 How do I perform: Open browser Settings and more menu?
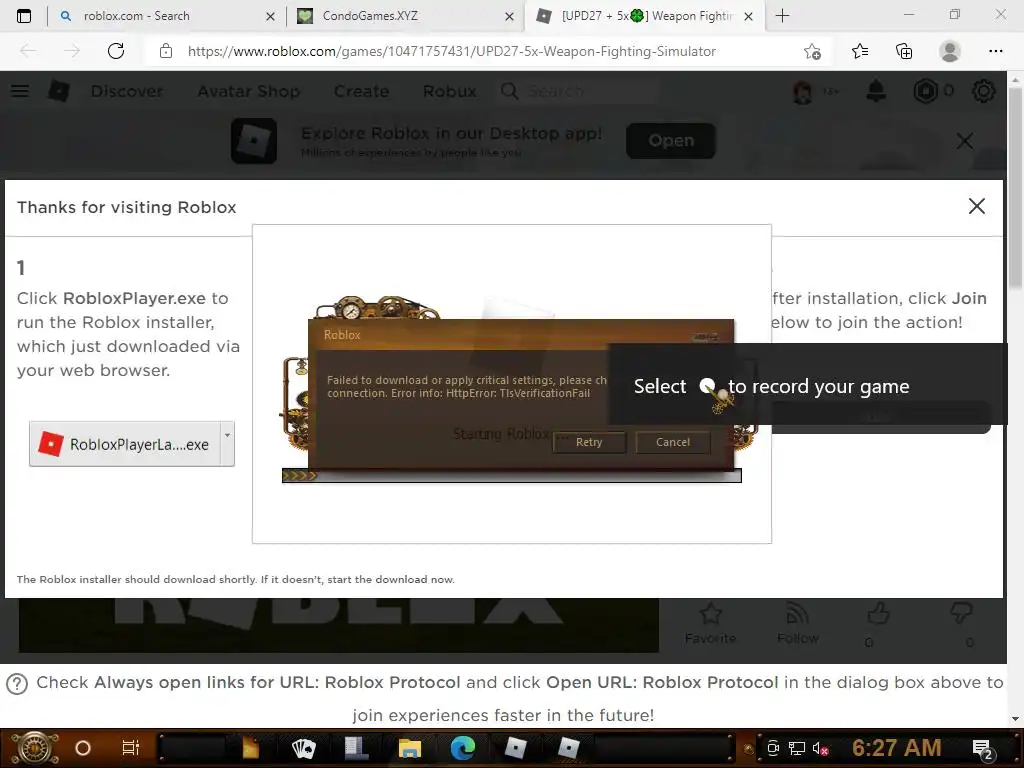(x=995, y=51)
